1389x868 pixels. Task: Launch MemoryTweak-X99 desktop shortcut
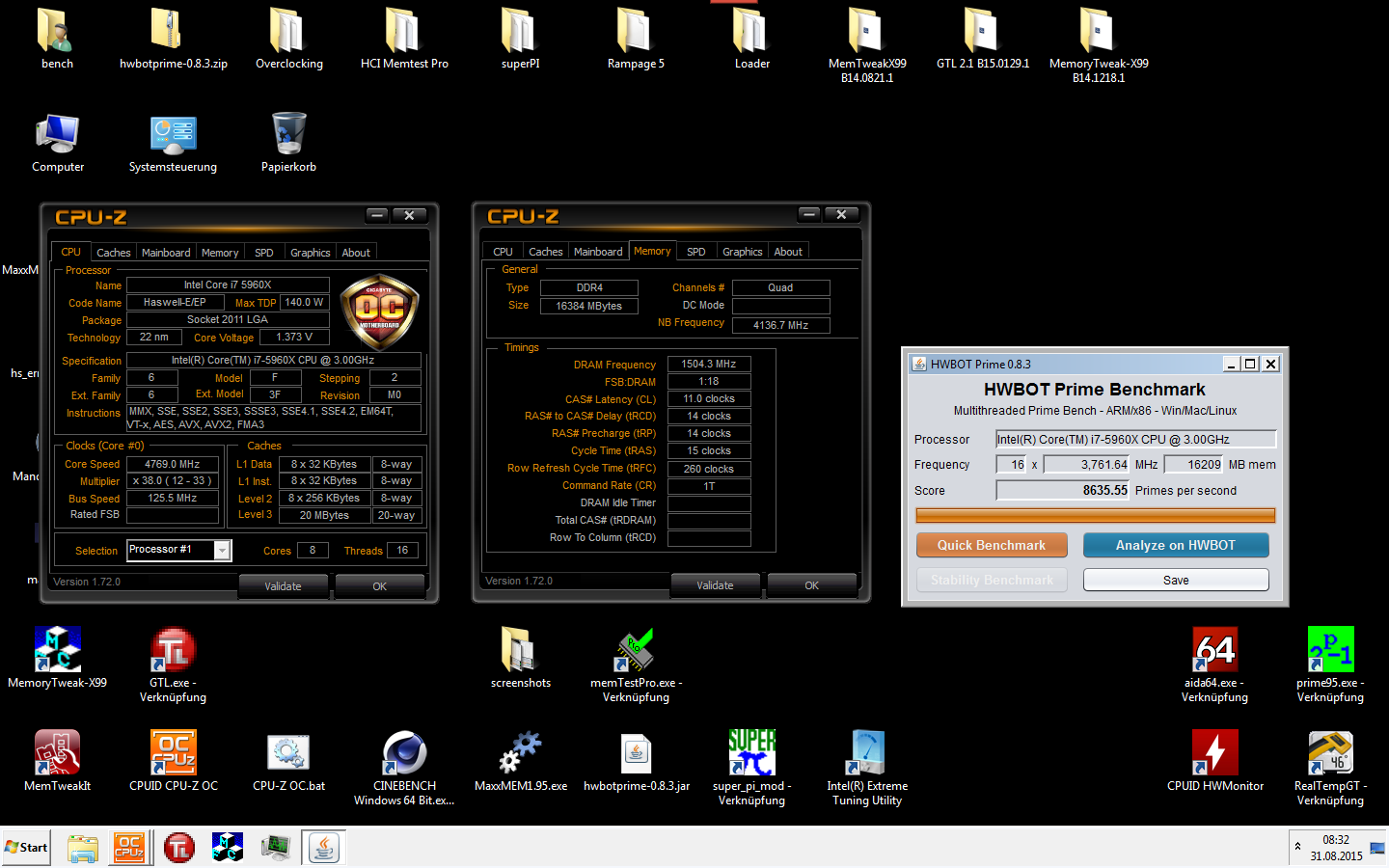[x=57, y=658]
